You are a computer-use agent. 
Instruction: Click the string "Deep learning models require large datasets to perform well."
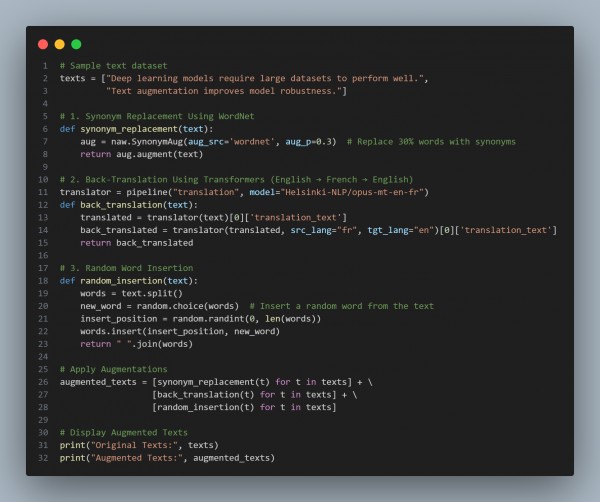[x=265, y=78]
